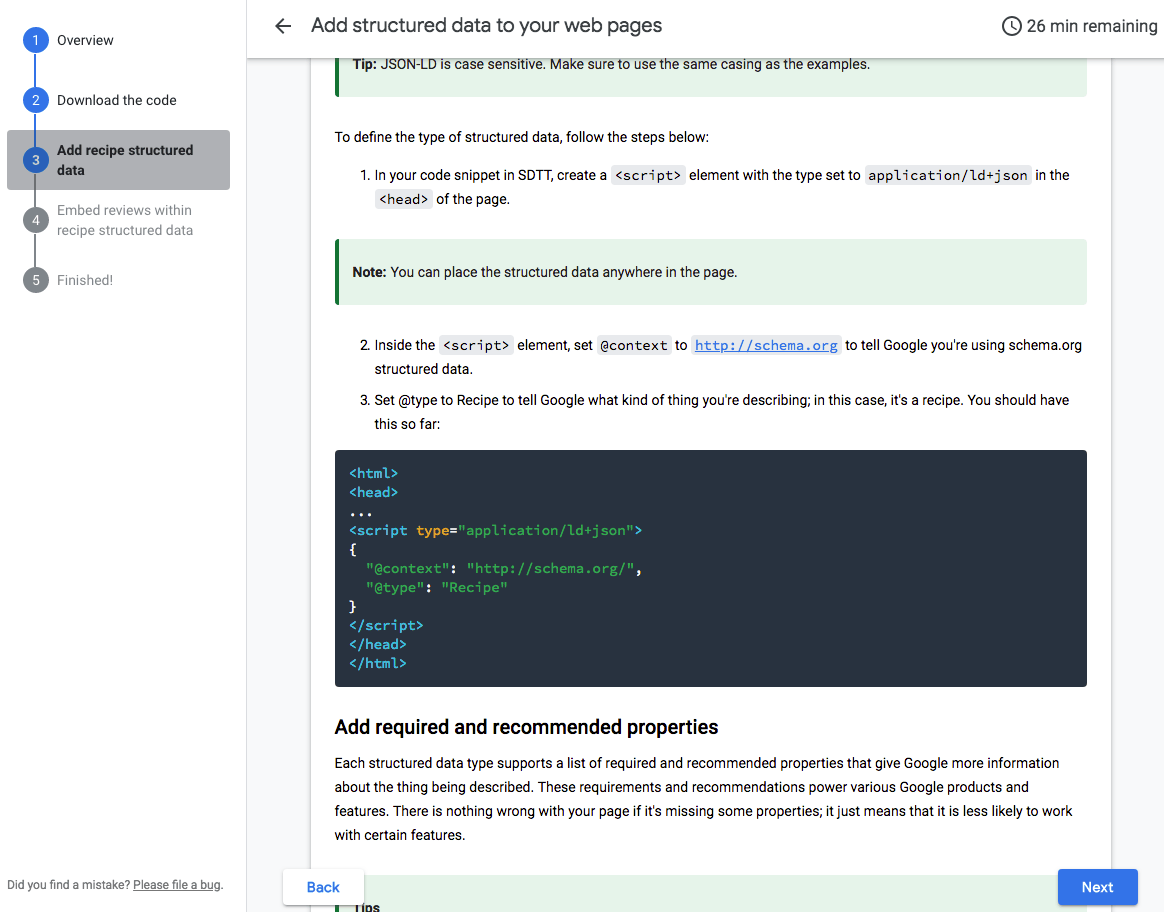Open the Overview step
Image resolution: width=1164 pixels, height=912 pixels.
[85, 40]
